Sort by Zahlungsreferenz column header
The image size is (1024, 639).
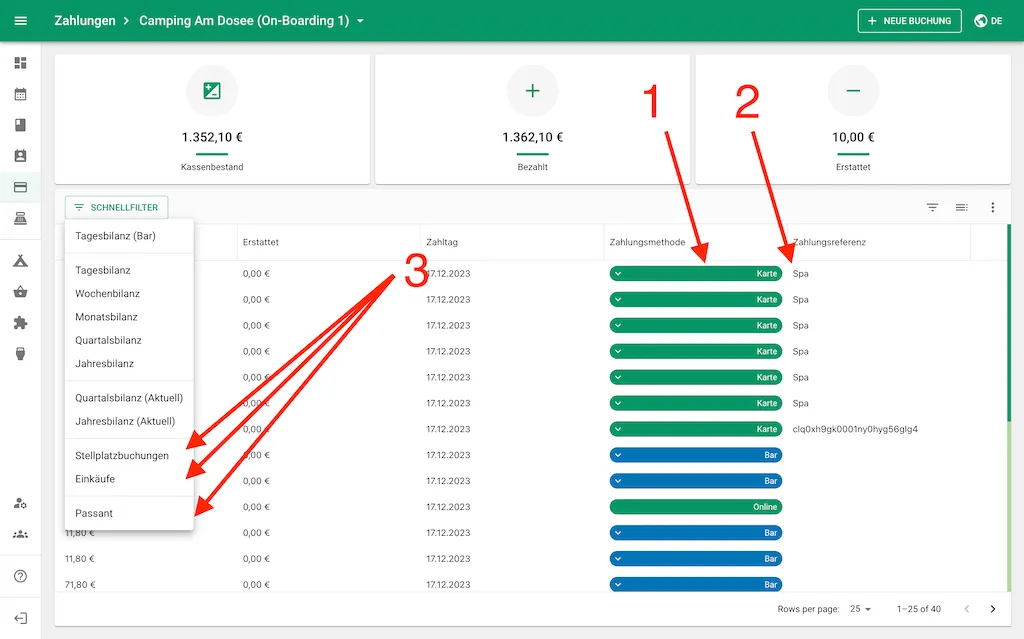829,242
